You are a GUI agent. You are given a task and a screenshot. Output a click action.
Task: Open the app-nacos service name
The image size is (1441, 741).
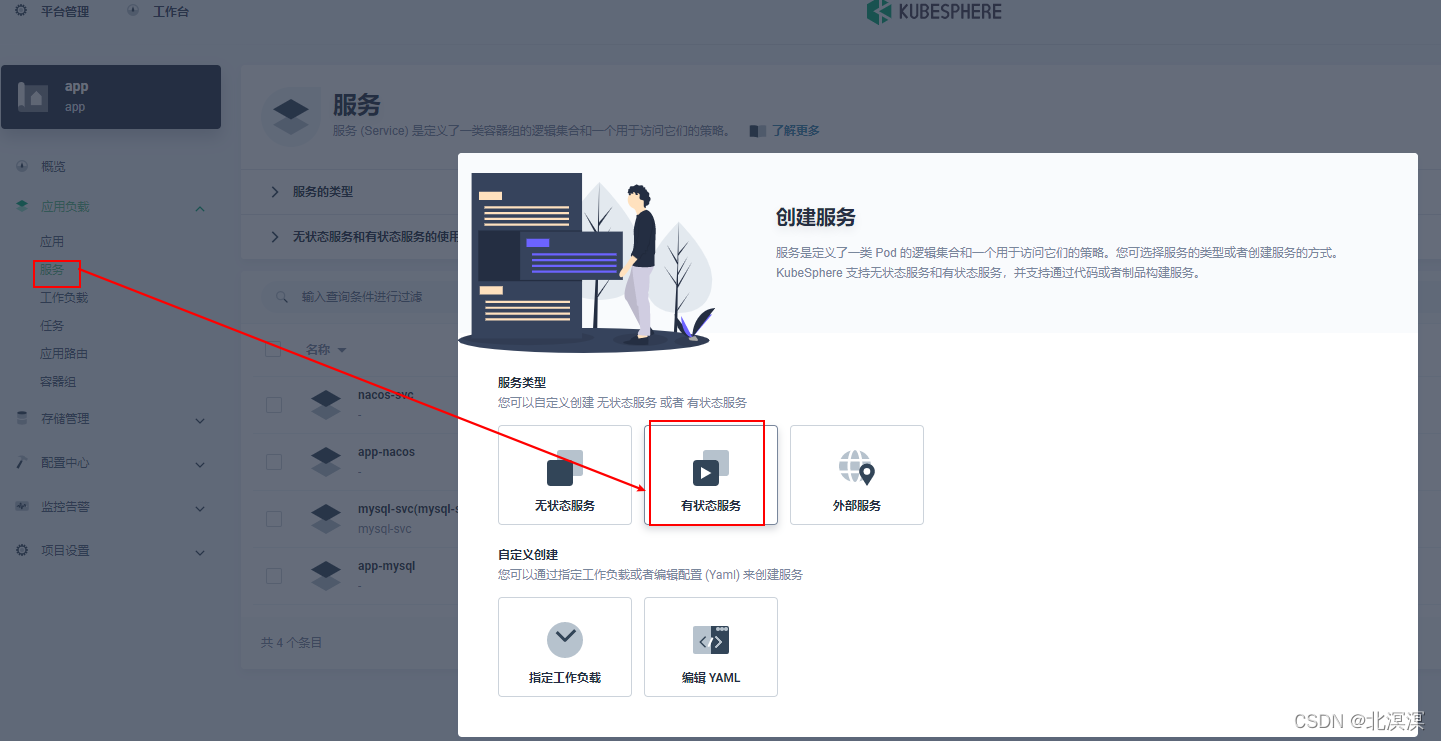pyautogui.click(x=386, y=452)
